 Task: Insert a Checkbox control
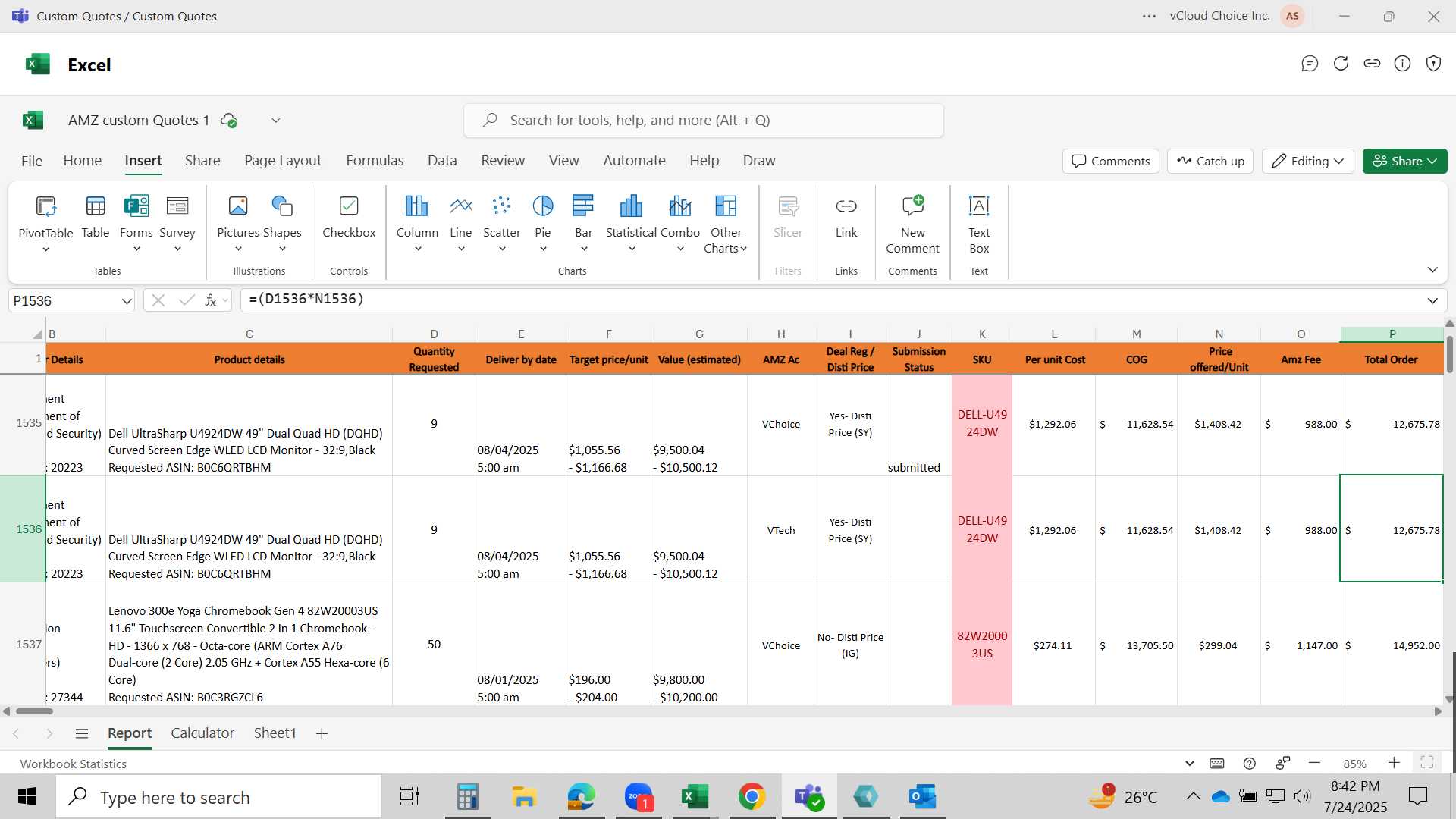point(349,217)
